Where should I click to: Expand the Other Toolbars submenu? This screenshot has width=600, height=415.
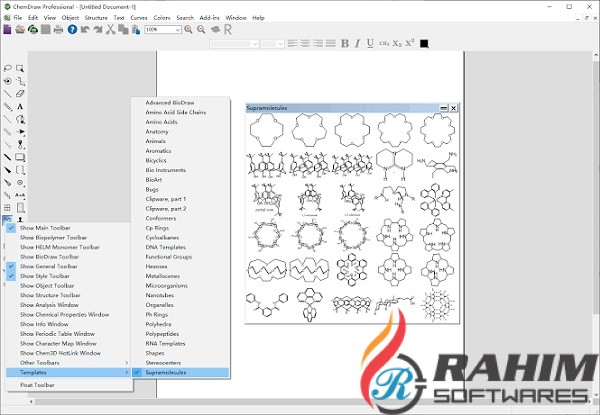[69, 363]
